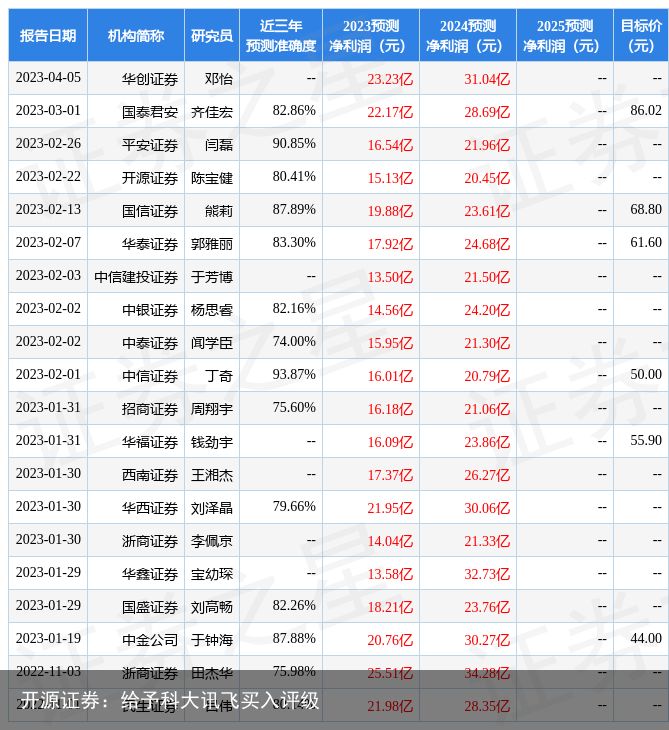Select the institution 中信证券

150,376
